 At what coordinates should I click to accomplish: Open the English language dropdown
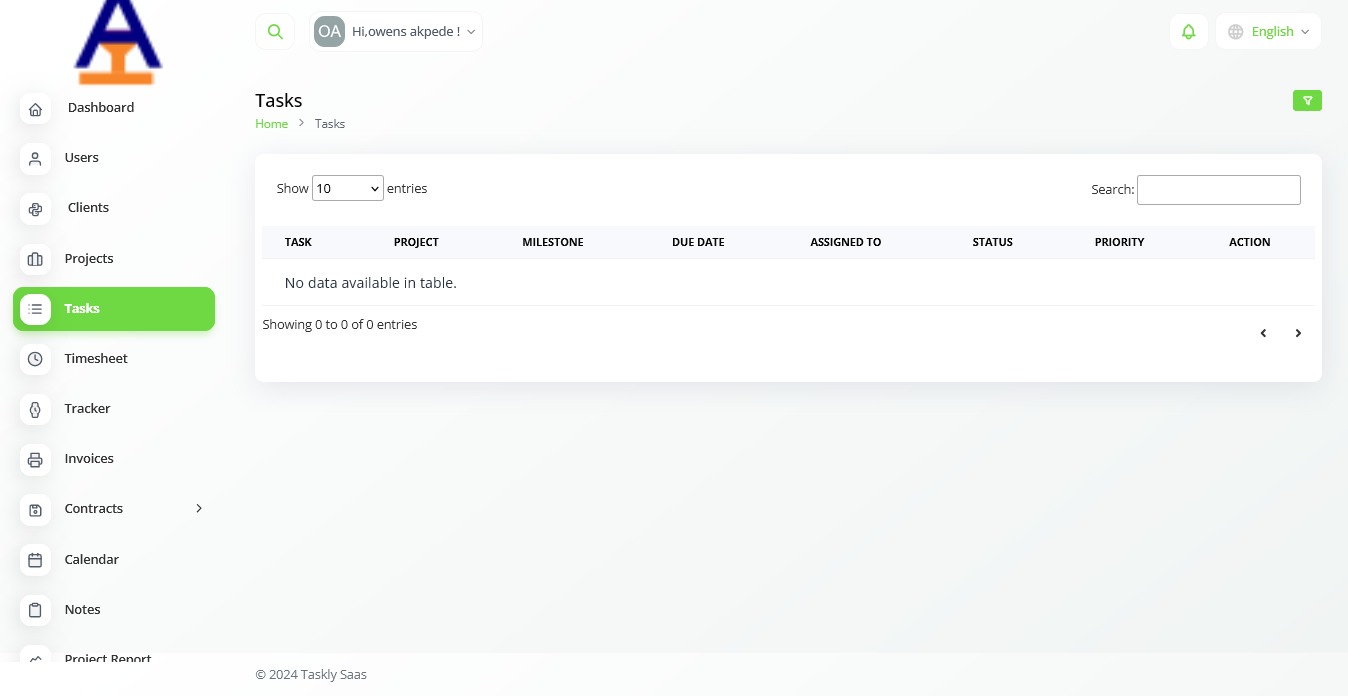pos(1268,32)
